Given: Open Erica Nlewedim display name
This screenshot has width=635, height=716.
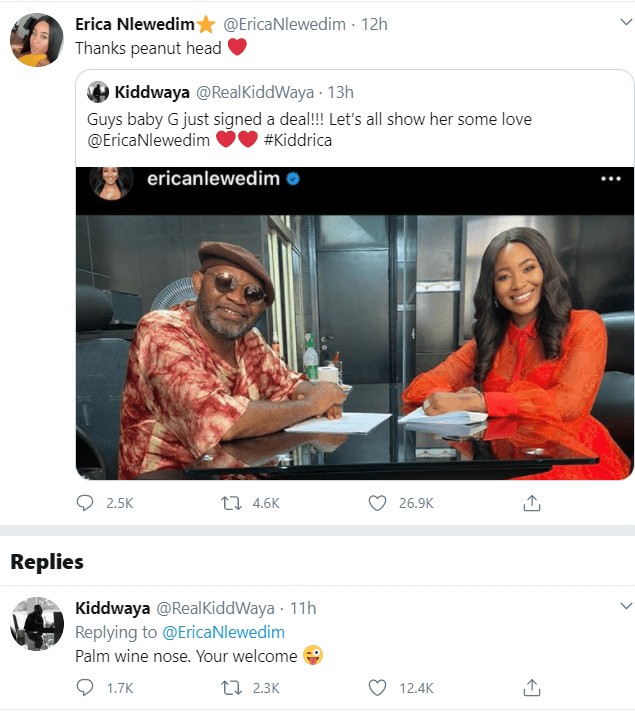Looking at the screenshot, I should (135, 24).
